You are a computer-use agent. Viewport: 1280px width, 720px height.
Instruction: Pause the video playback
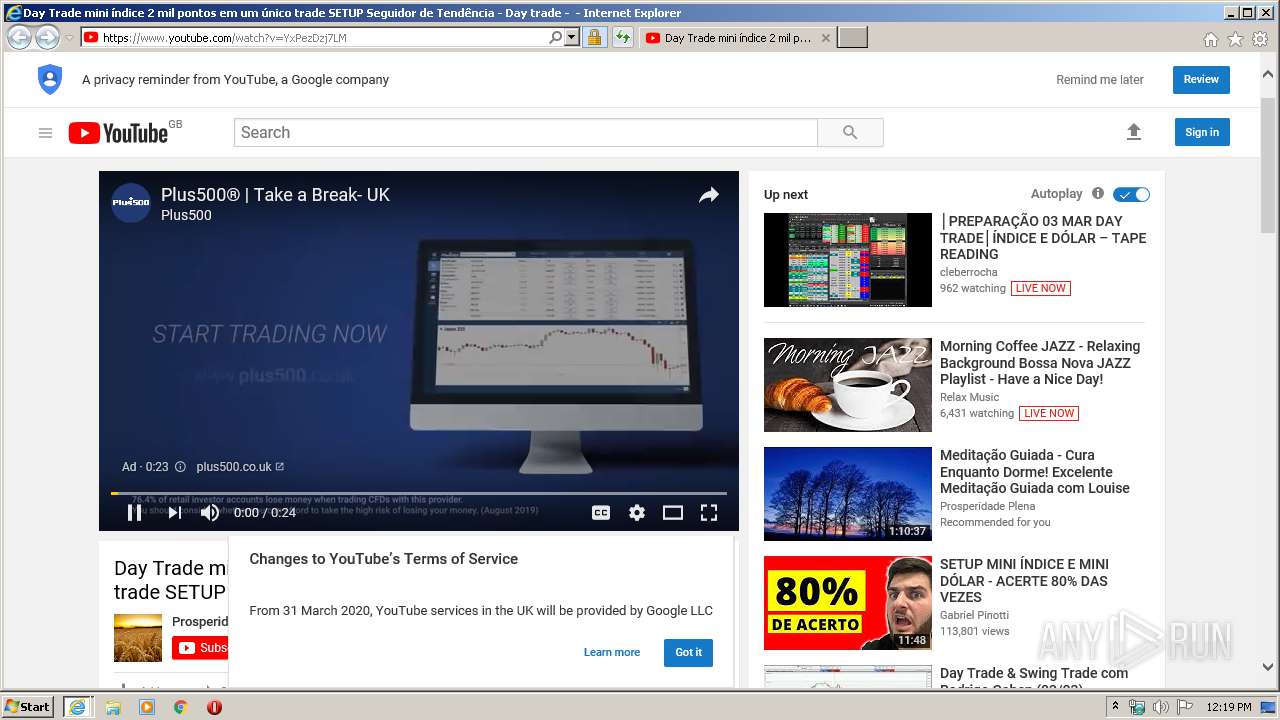(134, 513)
